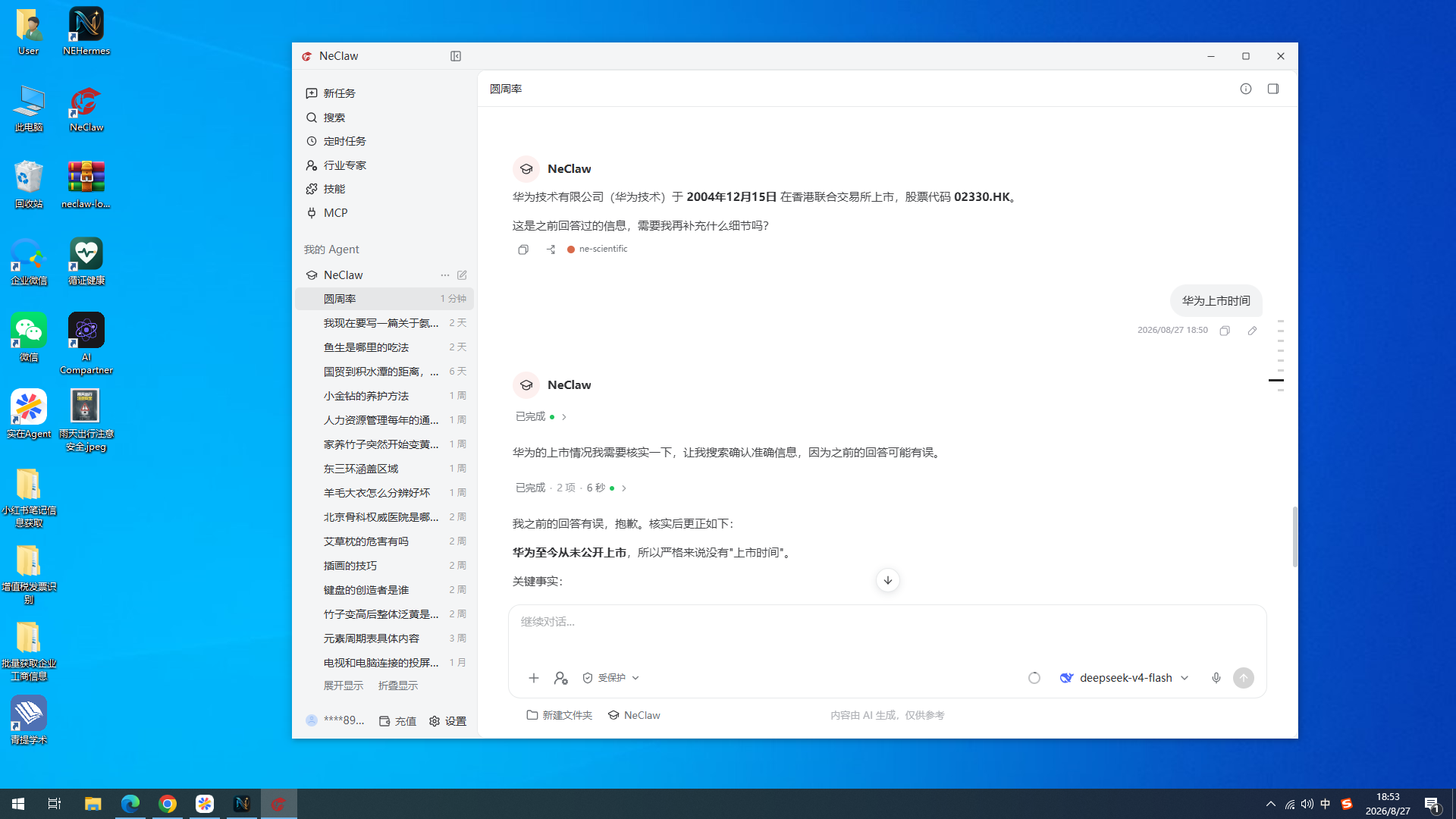Click the plus attachment icon in input box
Image resolution: width=1456 pixels, height=819 pixels.
[534, 678]
